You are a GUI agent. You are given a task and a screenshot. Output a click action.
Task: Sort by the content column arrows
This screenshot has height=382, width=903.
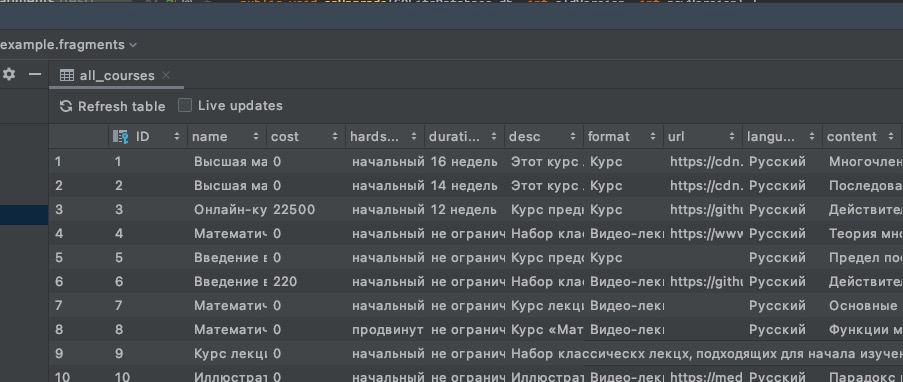click(x=891, y=137)
